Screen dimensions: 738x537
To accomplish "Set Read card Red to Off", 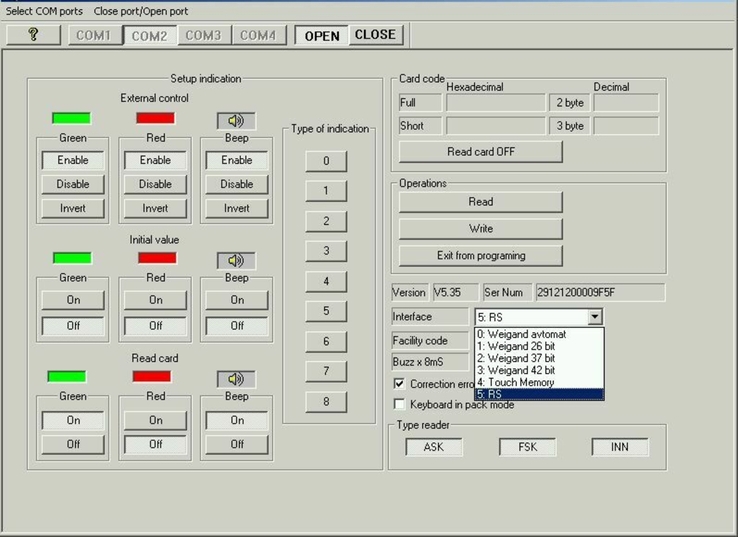I will pyautogui.click(x=155, y=444).
